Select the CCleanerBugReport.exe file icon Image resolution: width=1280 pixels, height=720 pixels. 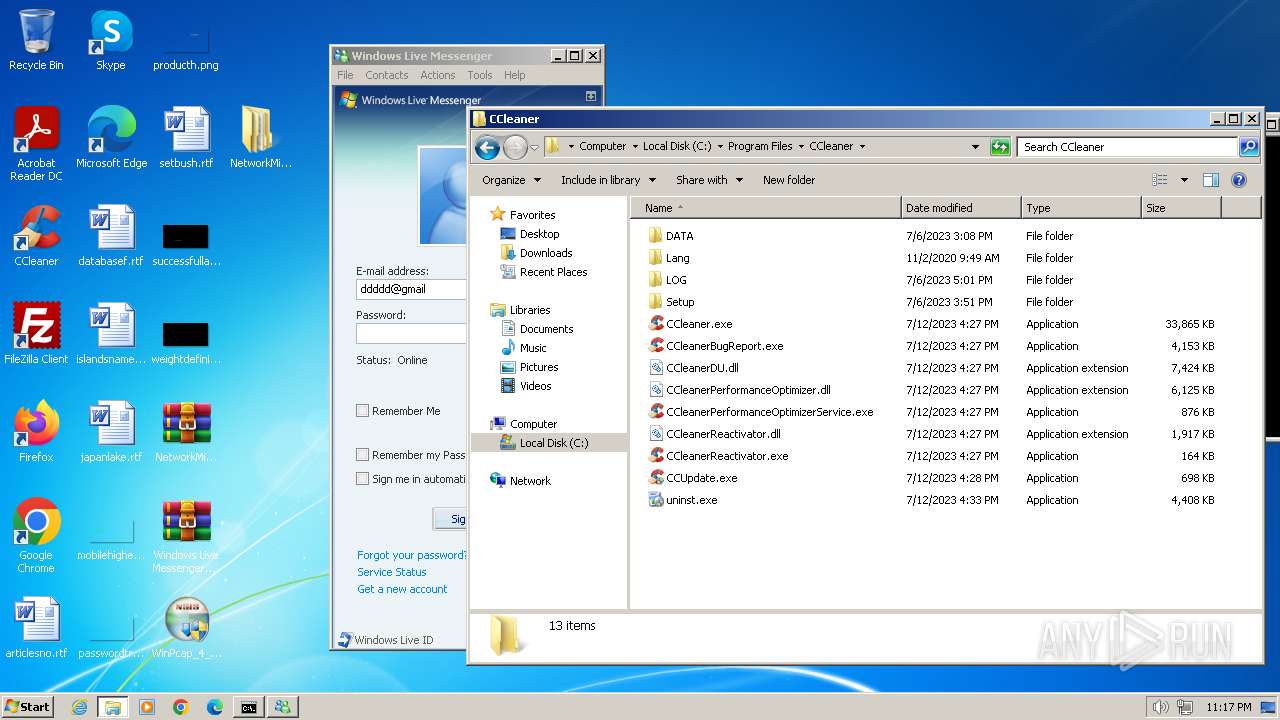click(x=656, y=346)
